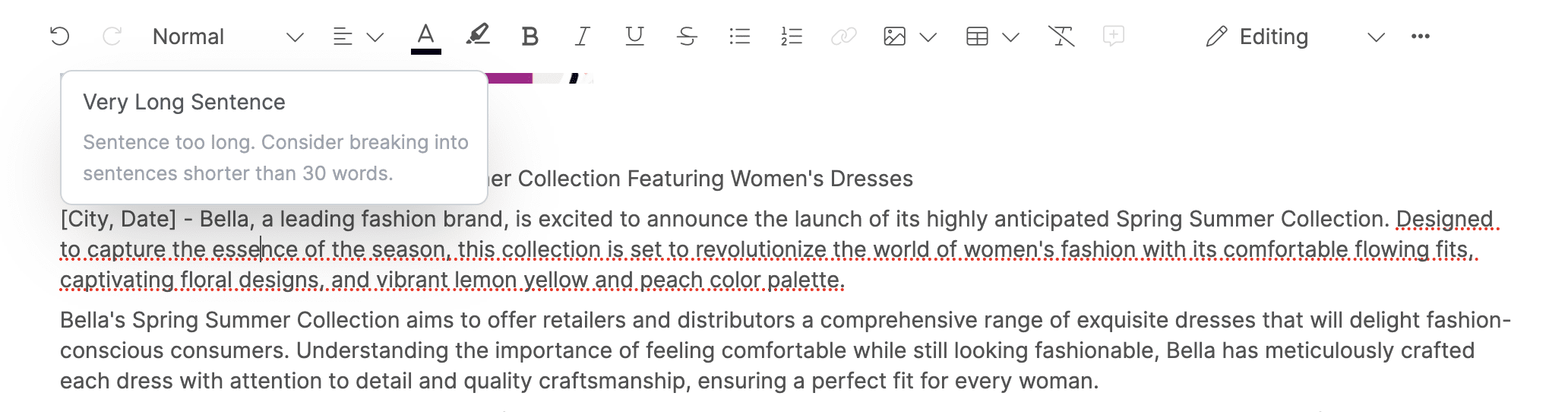Image resolution: width=1568 pixels, height=412 pixels.
Task: Click the text alignment icon
Action: [343, 36]
